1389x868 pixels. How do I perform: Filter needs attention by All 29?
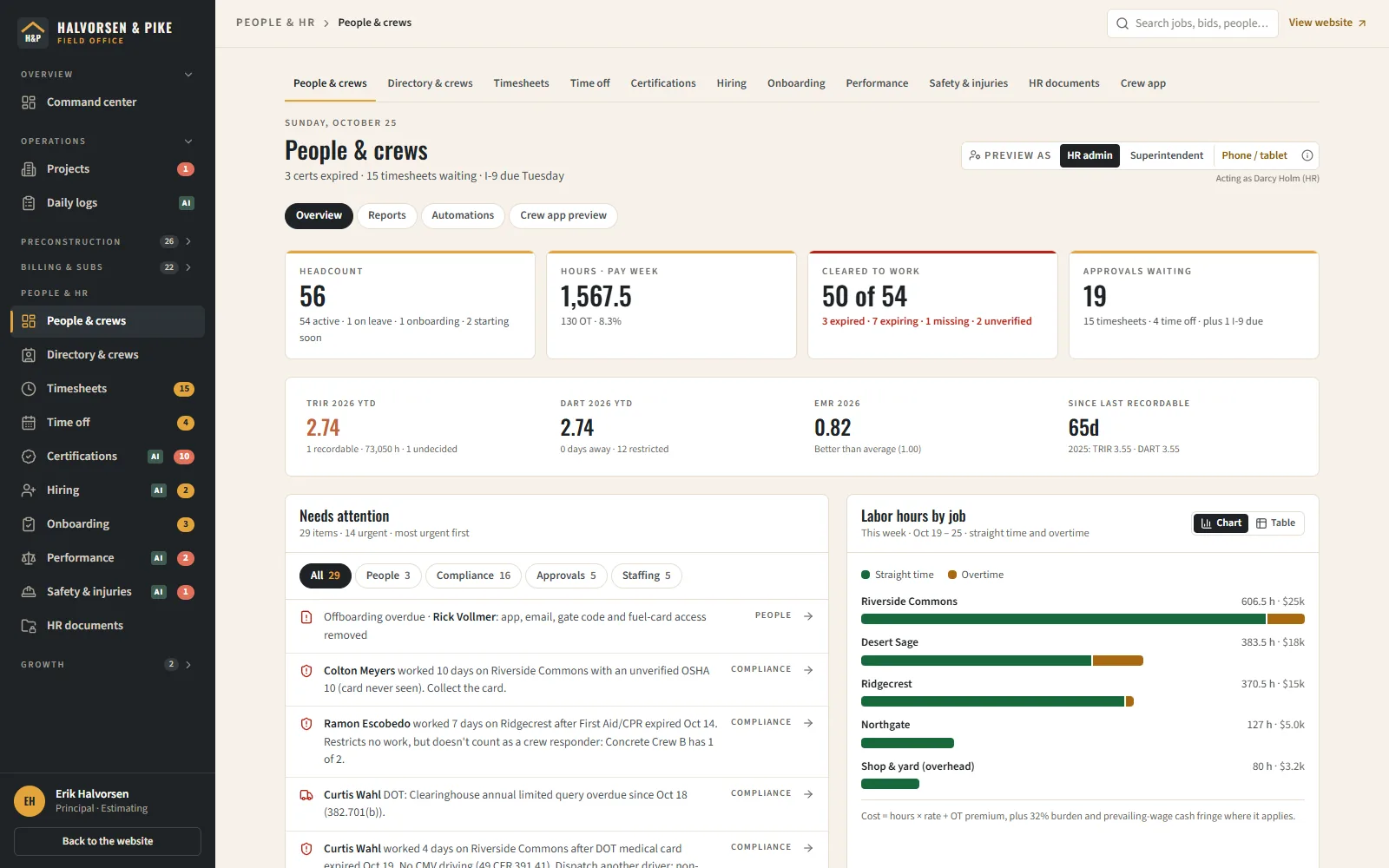[326, 575]
